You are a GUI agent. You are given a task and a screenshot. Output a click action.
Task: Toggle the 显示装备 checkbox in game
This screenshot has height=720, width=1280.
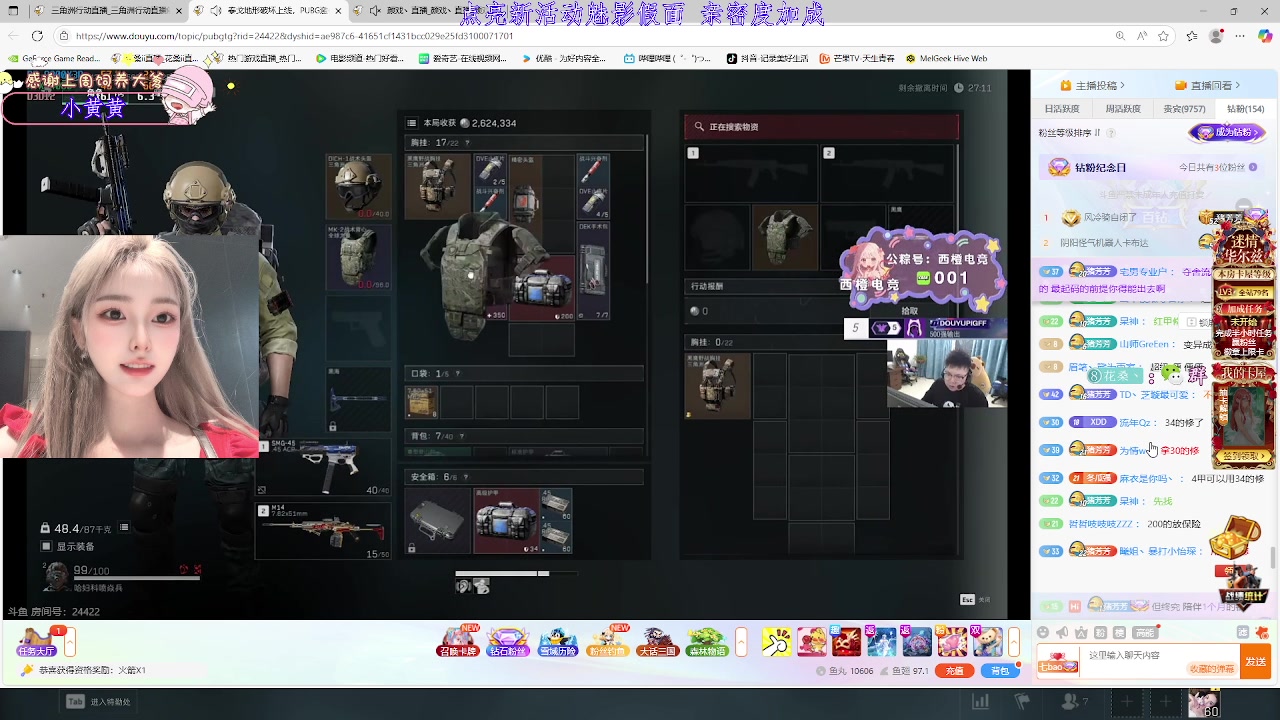(x=46, y=546)
